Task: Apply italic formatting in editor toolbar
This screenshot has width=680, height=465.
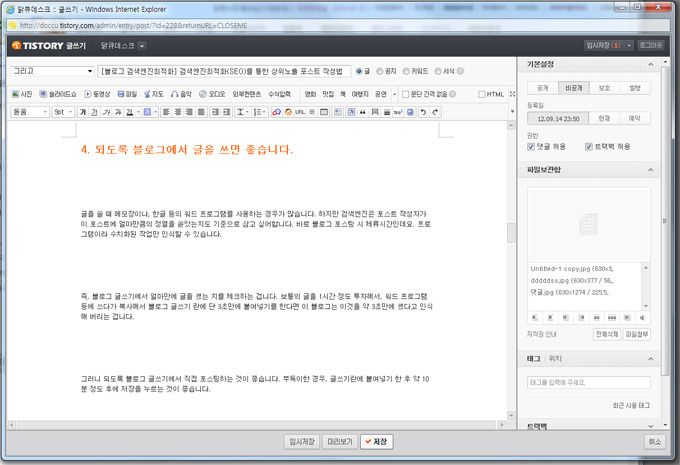Action: pyautogui.click(x=106, y=112)
